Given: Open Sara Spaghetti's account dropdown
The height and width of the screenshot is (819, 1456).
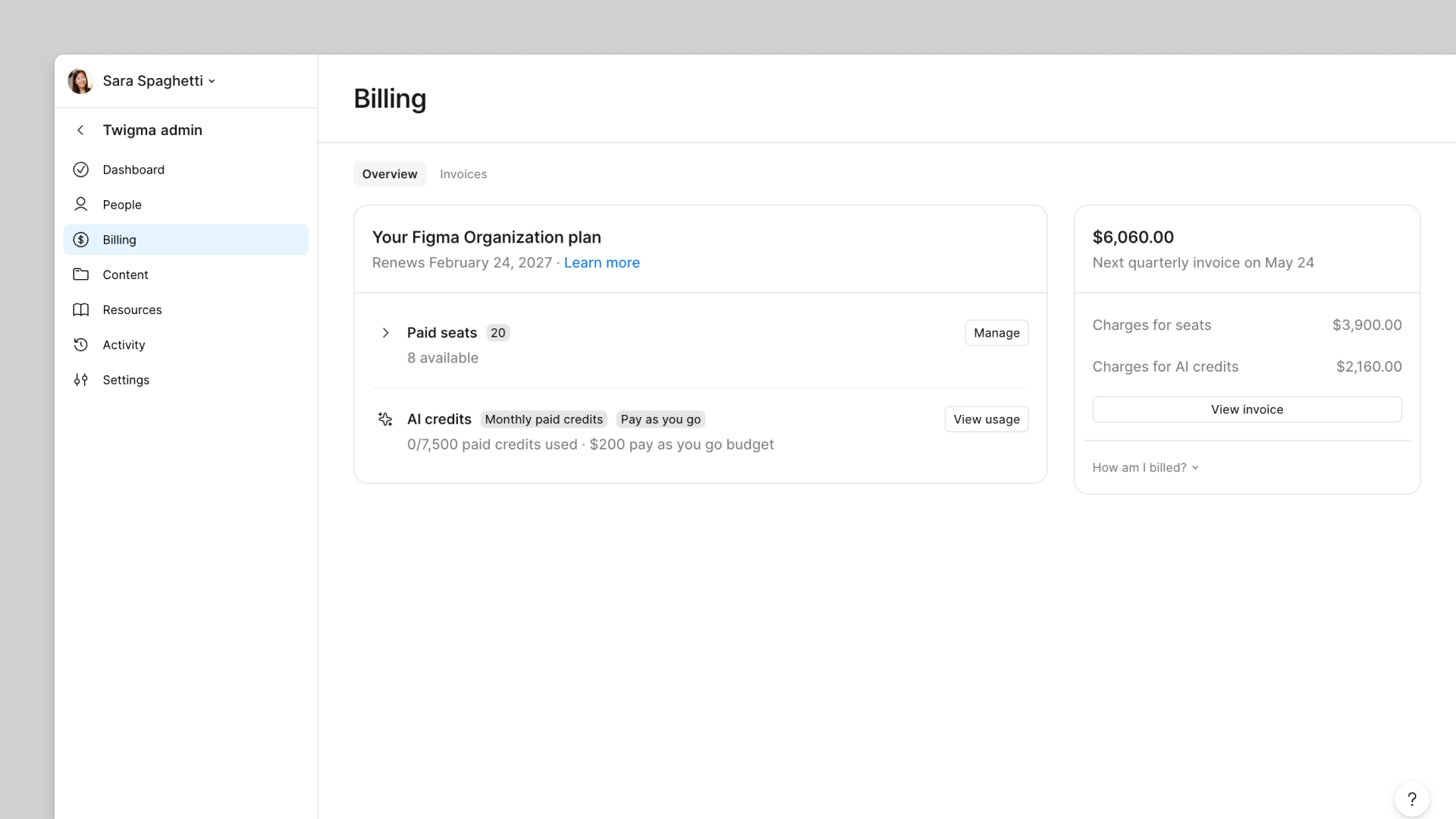Looking at the screenshot, I should 212,80.
